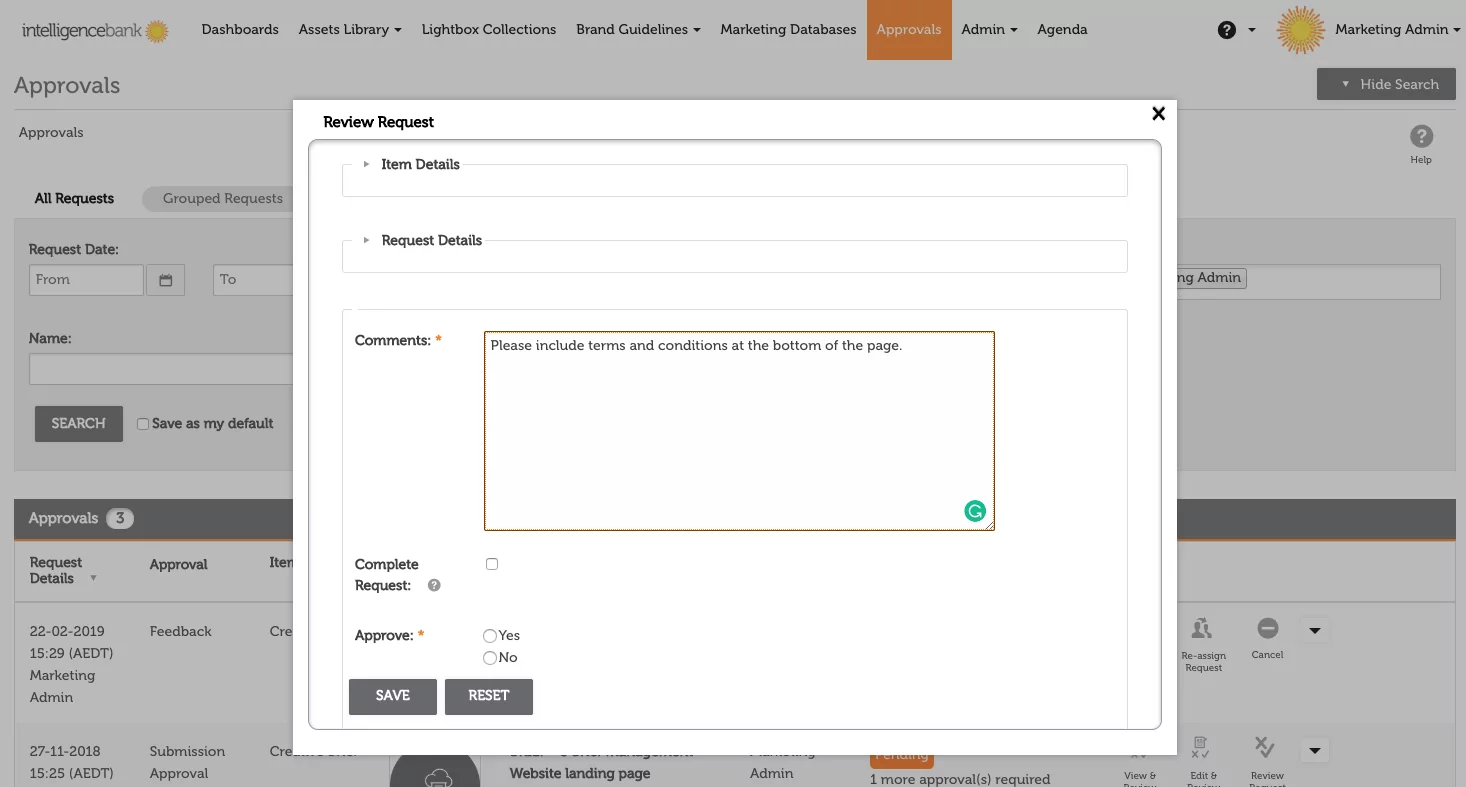Image resolution: width=1466 pixels, height=787 pixels.
Task: Click the Help icon on Approvals page
Action: [x=1420, y=138]
